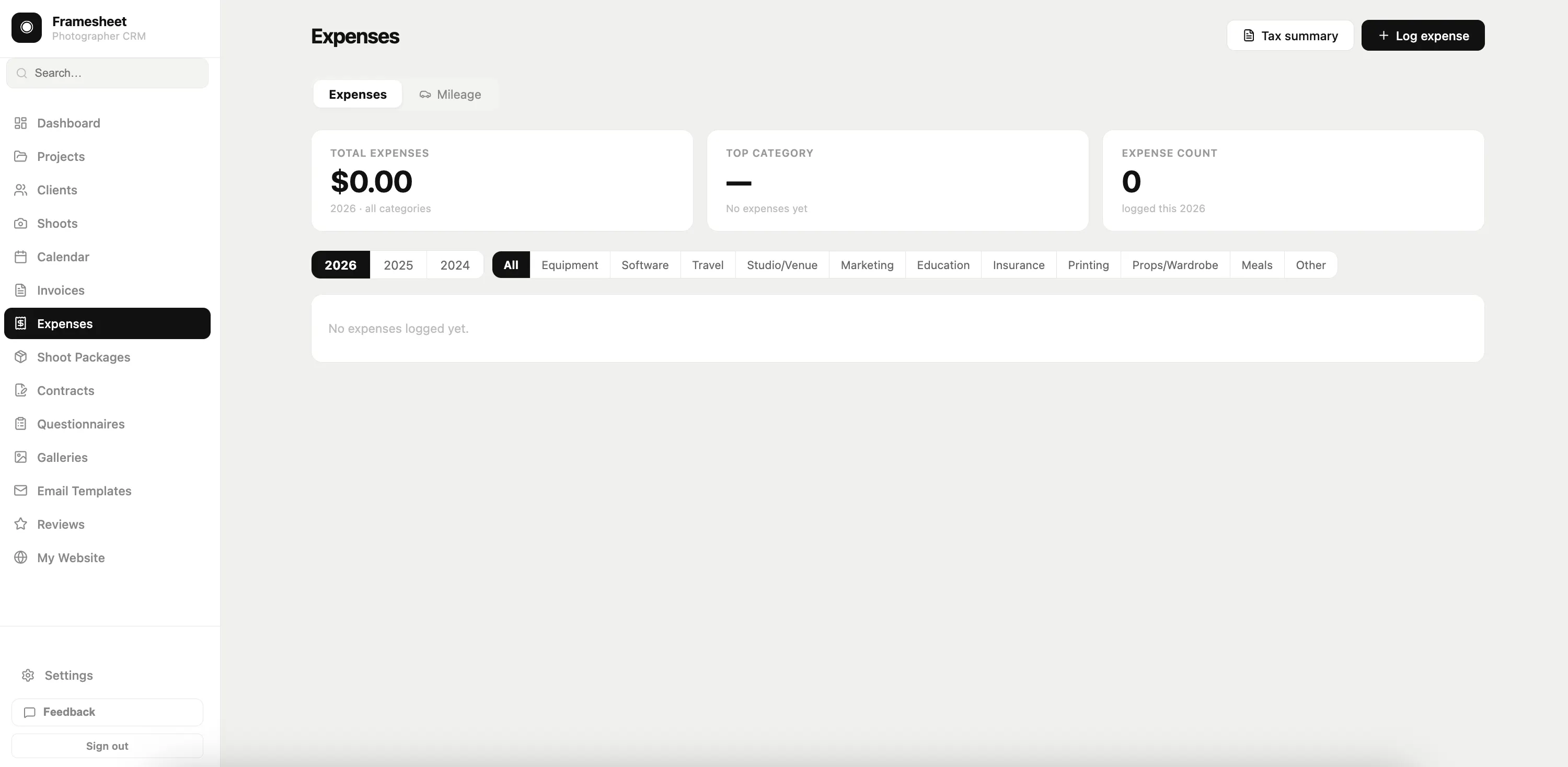The width and height of the screenshot is (1568, 767).
Task: Filter by Other category
Action: pyautogui.click(x=1310, y=264)
